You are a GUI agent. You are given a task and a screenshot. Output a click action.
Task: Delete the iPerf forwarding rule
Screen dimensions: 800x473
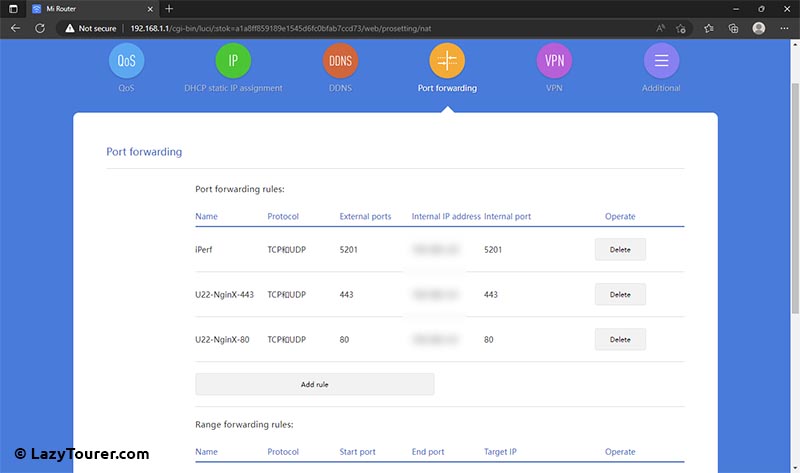tap(620, 250)
